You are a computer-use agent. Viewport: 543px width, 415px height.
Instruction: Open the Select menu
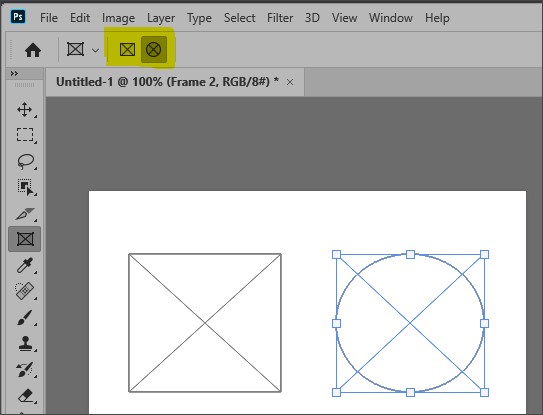(239, 18)
